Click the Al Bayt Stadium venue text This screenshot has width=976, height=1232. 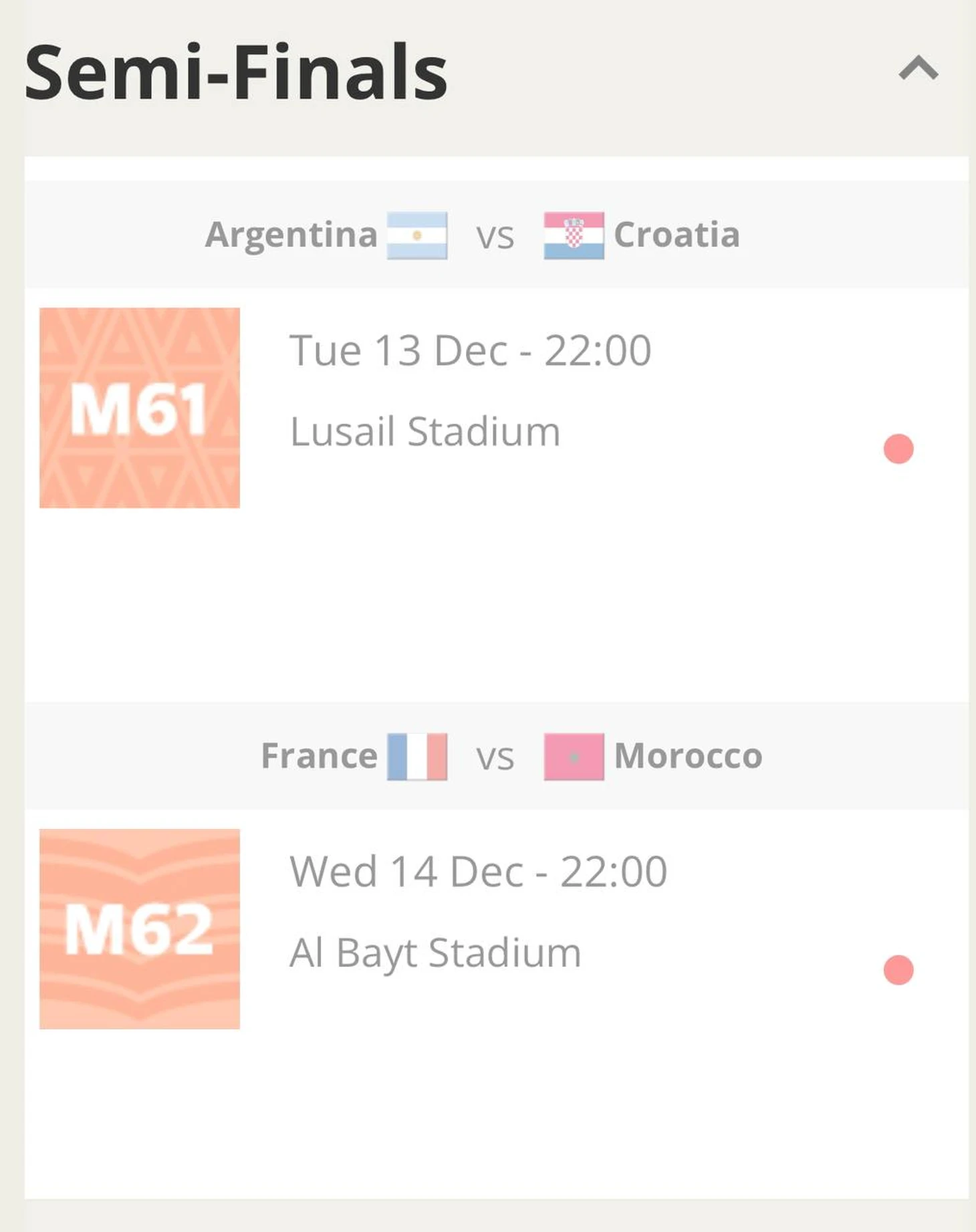435,953
